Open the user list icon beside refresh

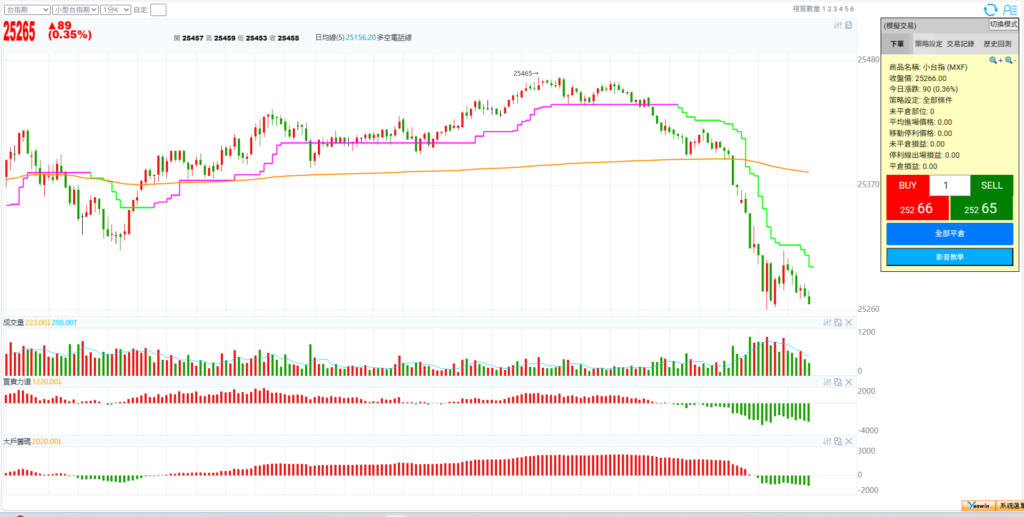1010,9
